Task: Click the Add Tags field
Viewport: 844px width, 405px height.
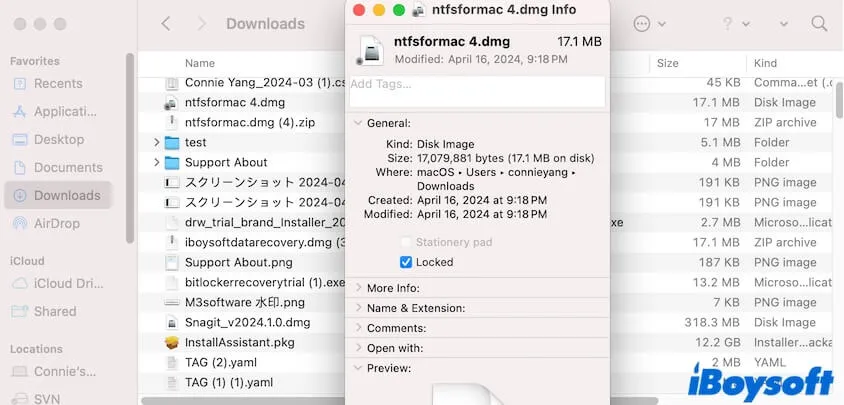Action: (x=477, y=92)
